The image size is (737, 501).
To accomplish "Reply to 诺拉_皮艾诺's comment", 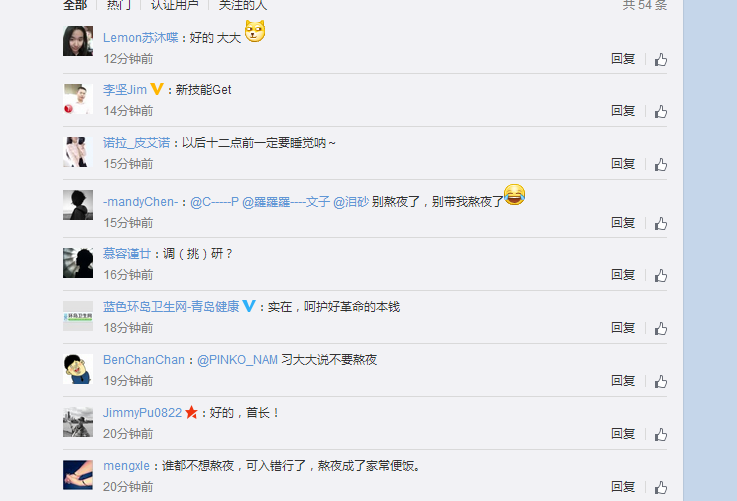I will point(623,164).
